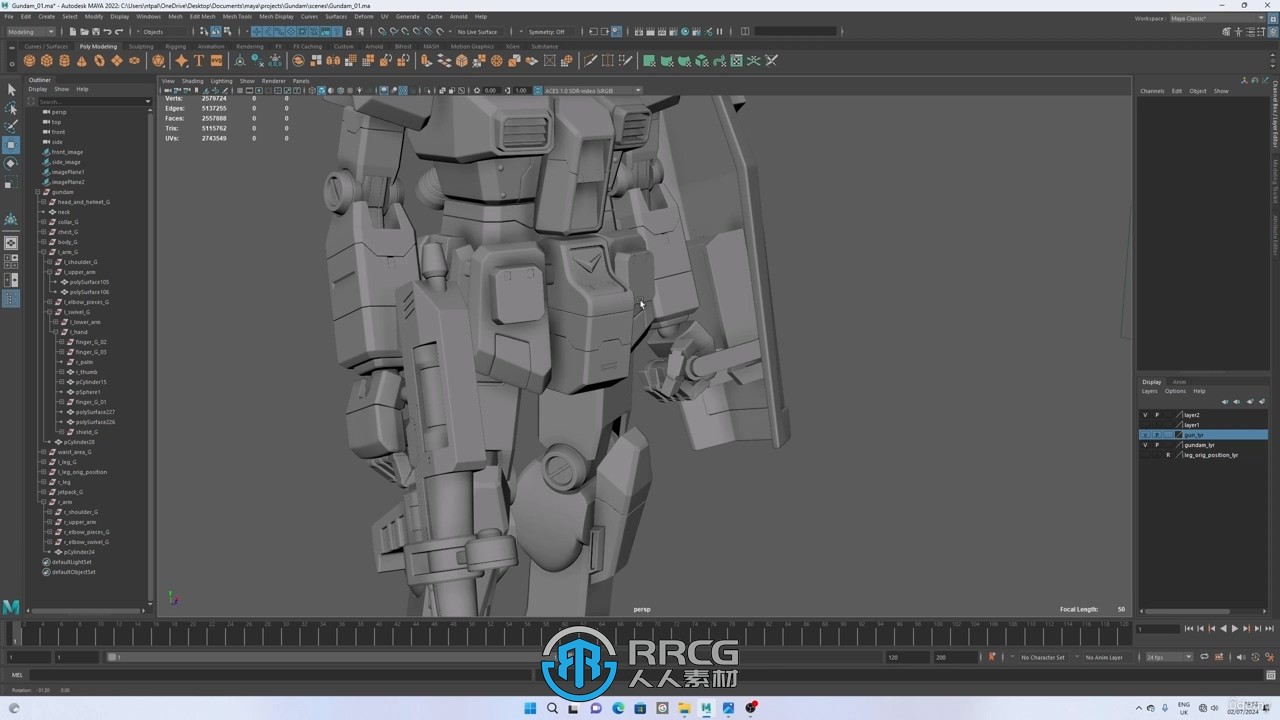
Task: Select jetpack_G in the Outliner
Action: (x=70, y=492)
